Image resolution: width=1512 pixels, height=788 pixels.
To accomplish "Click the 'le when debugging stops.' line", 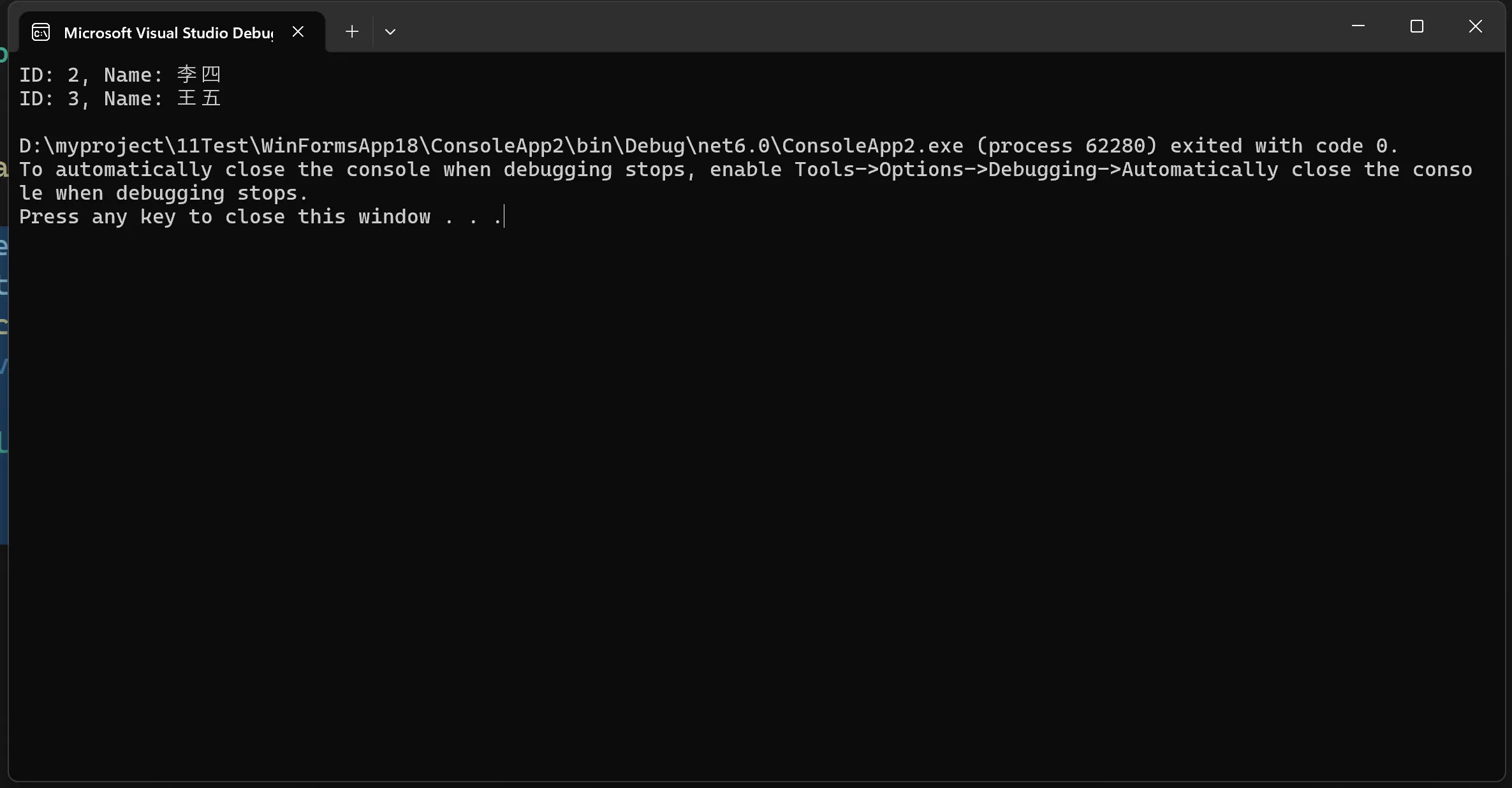I will click(164, 193).
